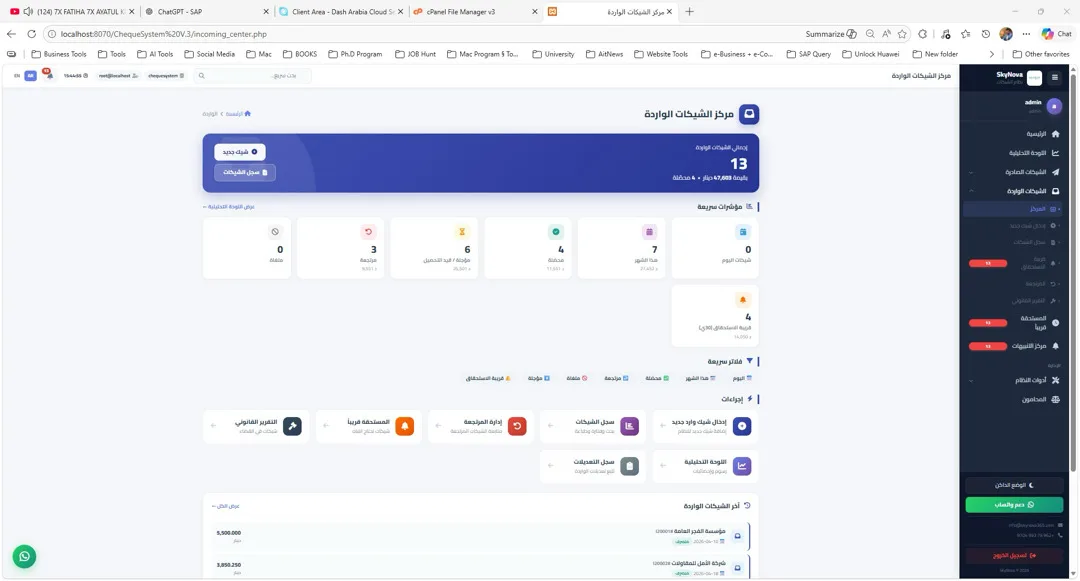This screenshot has height=581, width=1080.
Task: Click the مؤجلة hourglass stat icon
Action: [462, 232]
